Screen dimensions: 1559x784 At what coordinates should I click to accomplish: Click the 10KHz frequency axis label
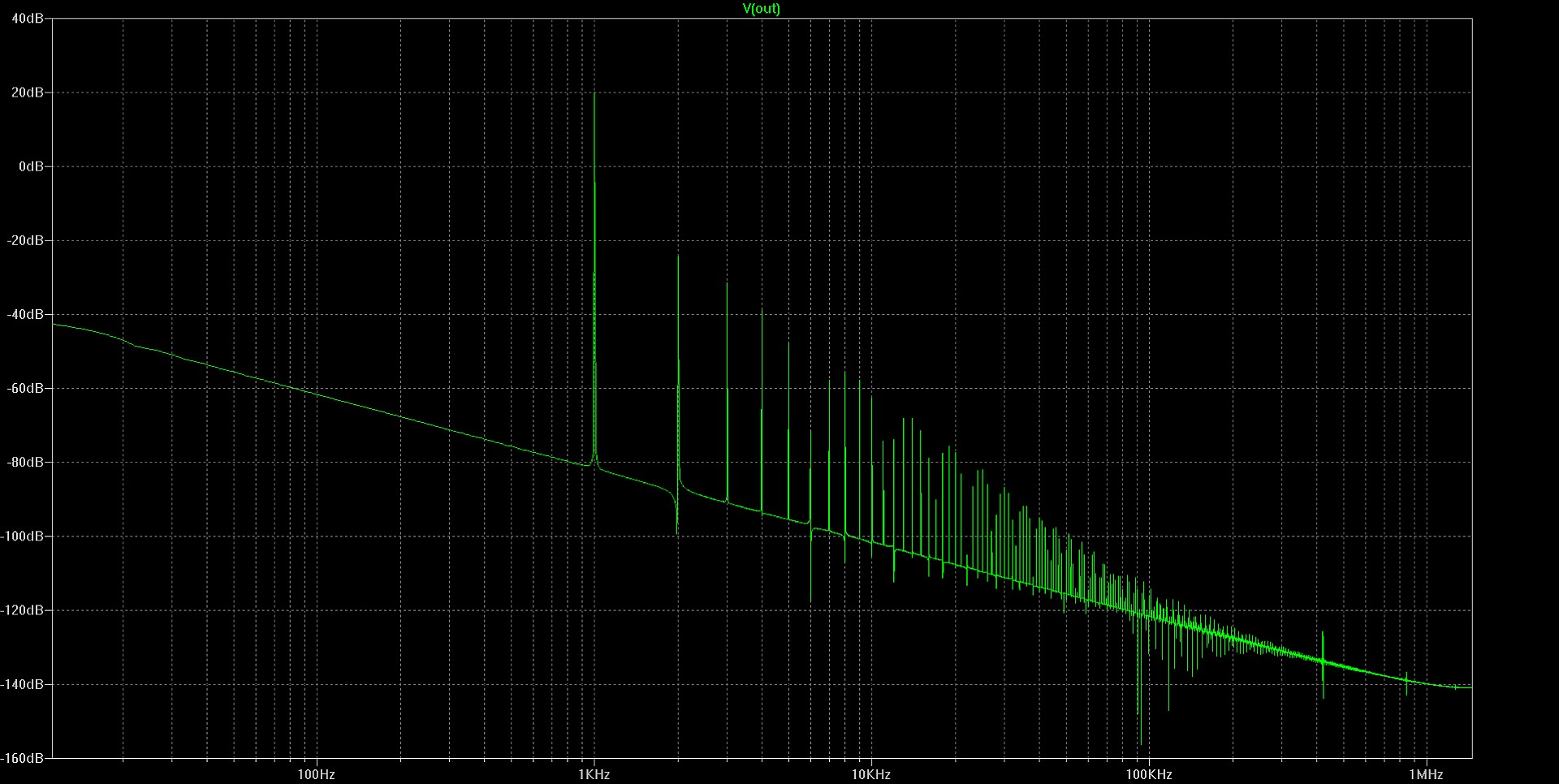(871, 774)
